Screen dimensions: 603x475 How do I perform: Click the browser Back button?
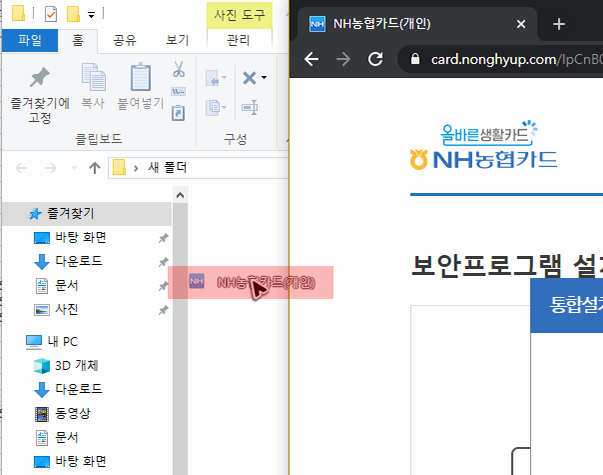pyautogui.click(x=311, y=59)
